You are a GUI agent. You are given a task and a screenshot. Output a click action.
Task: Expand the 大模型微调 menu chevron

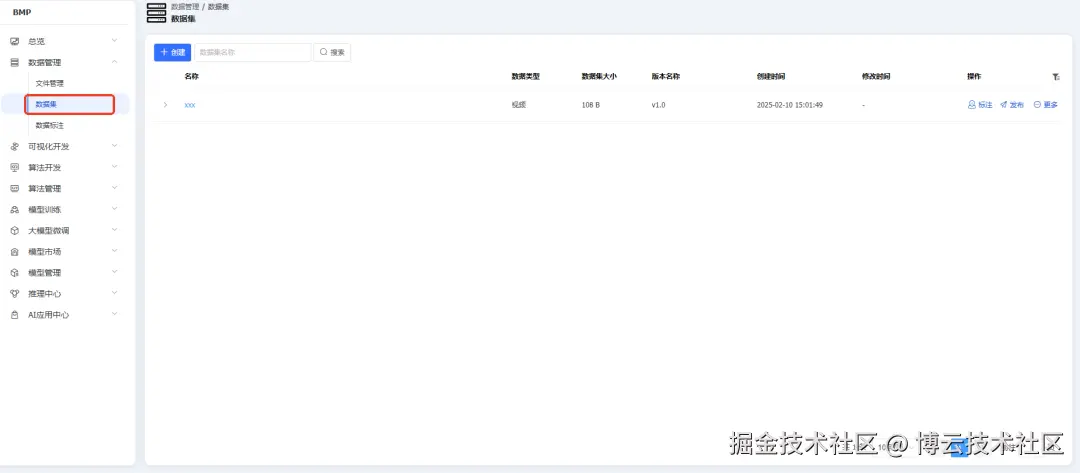(114, 230)
